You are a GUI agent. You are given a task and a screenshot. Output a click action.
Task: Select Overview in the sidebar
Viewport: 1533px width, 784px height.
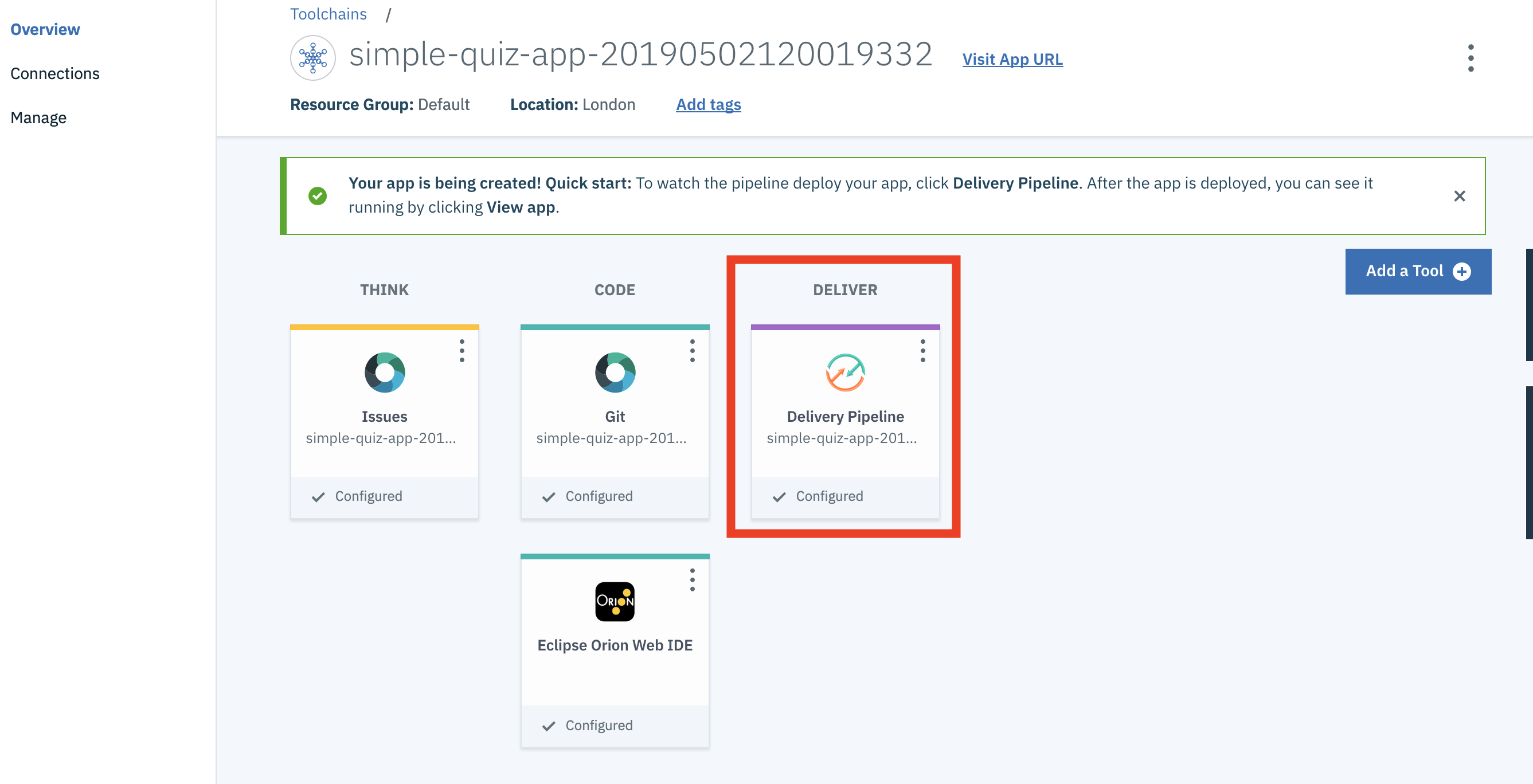[45, 29]
